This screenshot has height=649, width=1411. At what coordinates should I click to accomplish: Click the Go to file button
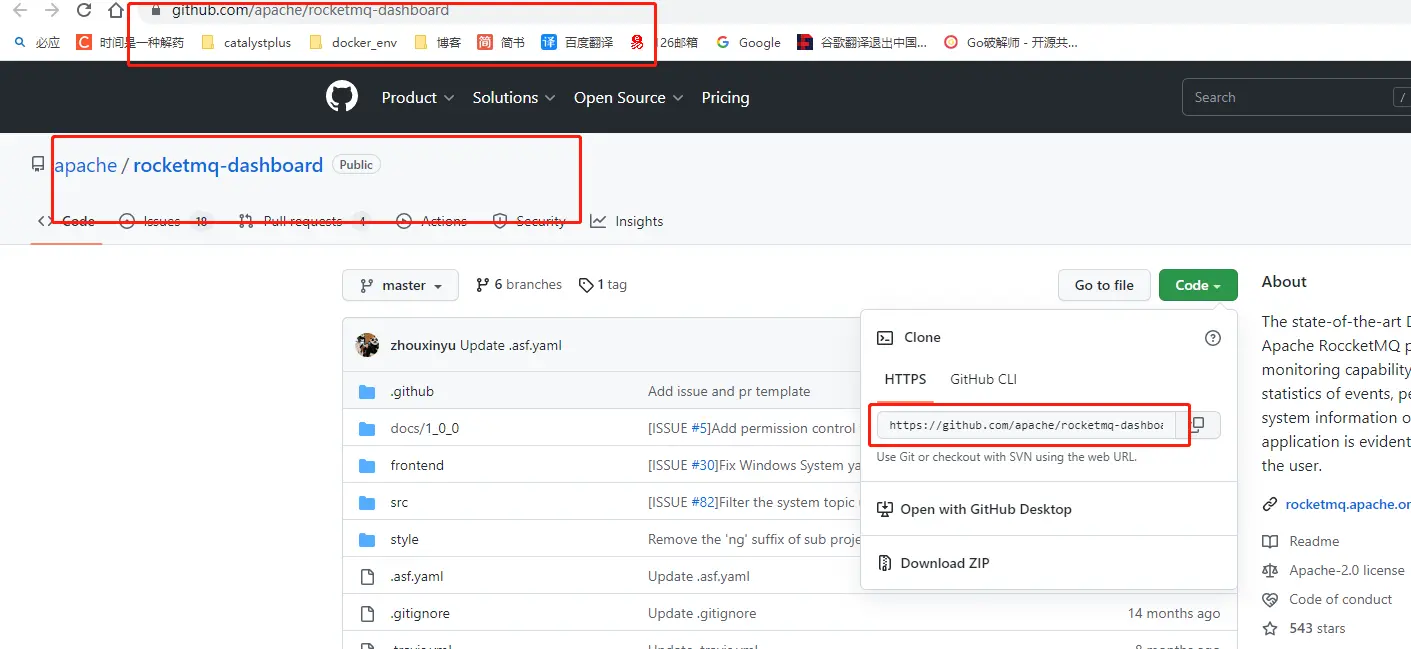click(1103, 285)
